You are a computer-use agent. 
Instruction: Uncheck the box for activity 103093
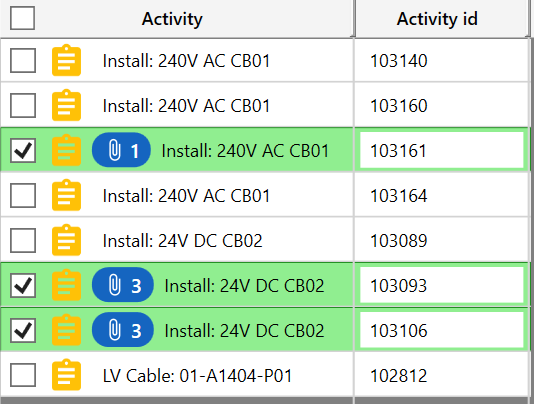point(23,285)
